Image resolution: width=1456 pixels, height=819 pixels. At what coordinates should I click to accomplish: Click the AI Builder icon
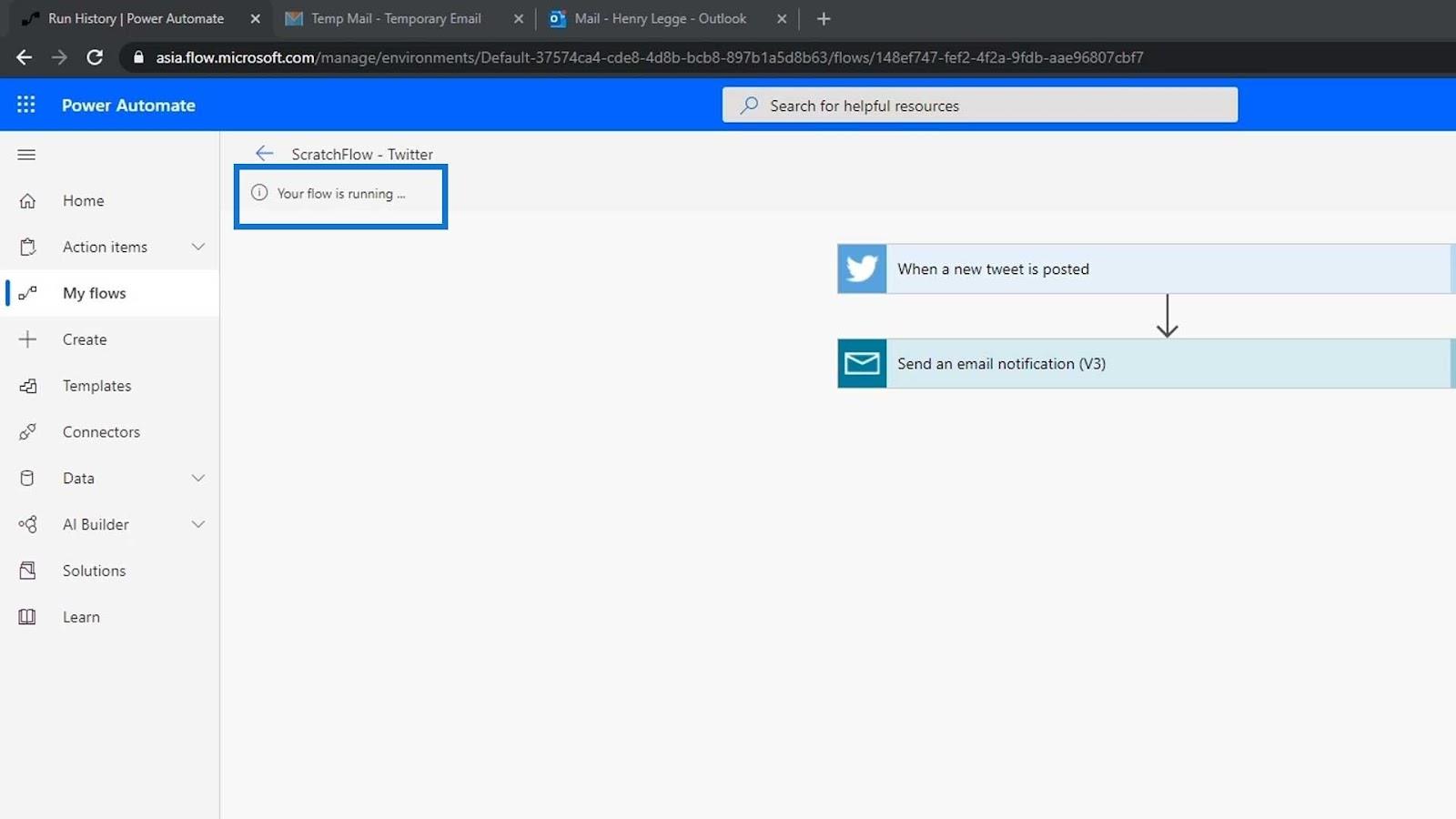pyautogui.click(x=27, y=524)
